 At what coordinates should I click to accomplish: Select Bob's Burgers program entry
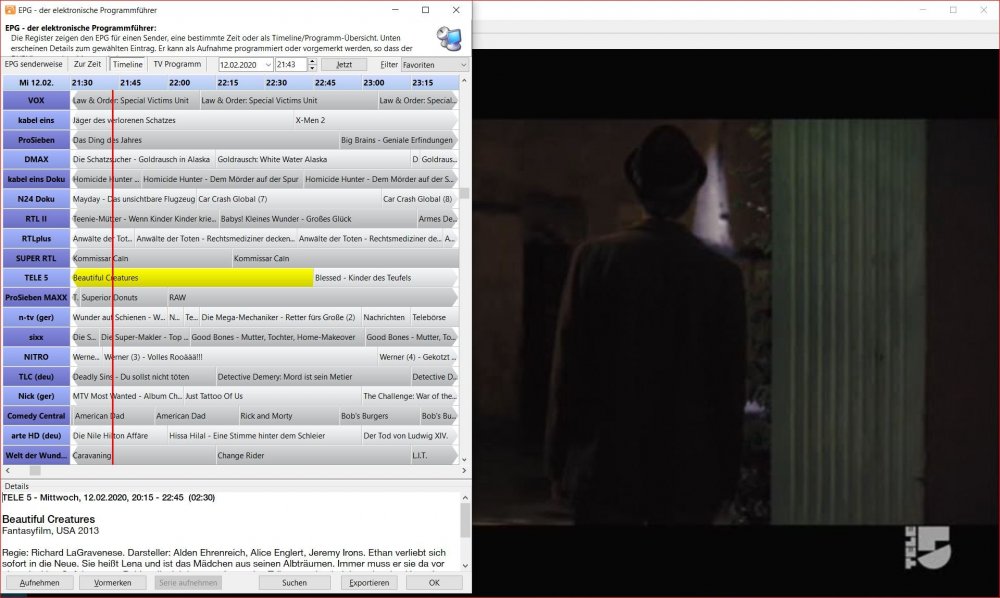(379, 416)
